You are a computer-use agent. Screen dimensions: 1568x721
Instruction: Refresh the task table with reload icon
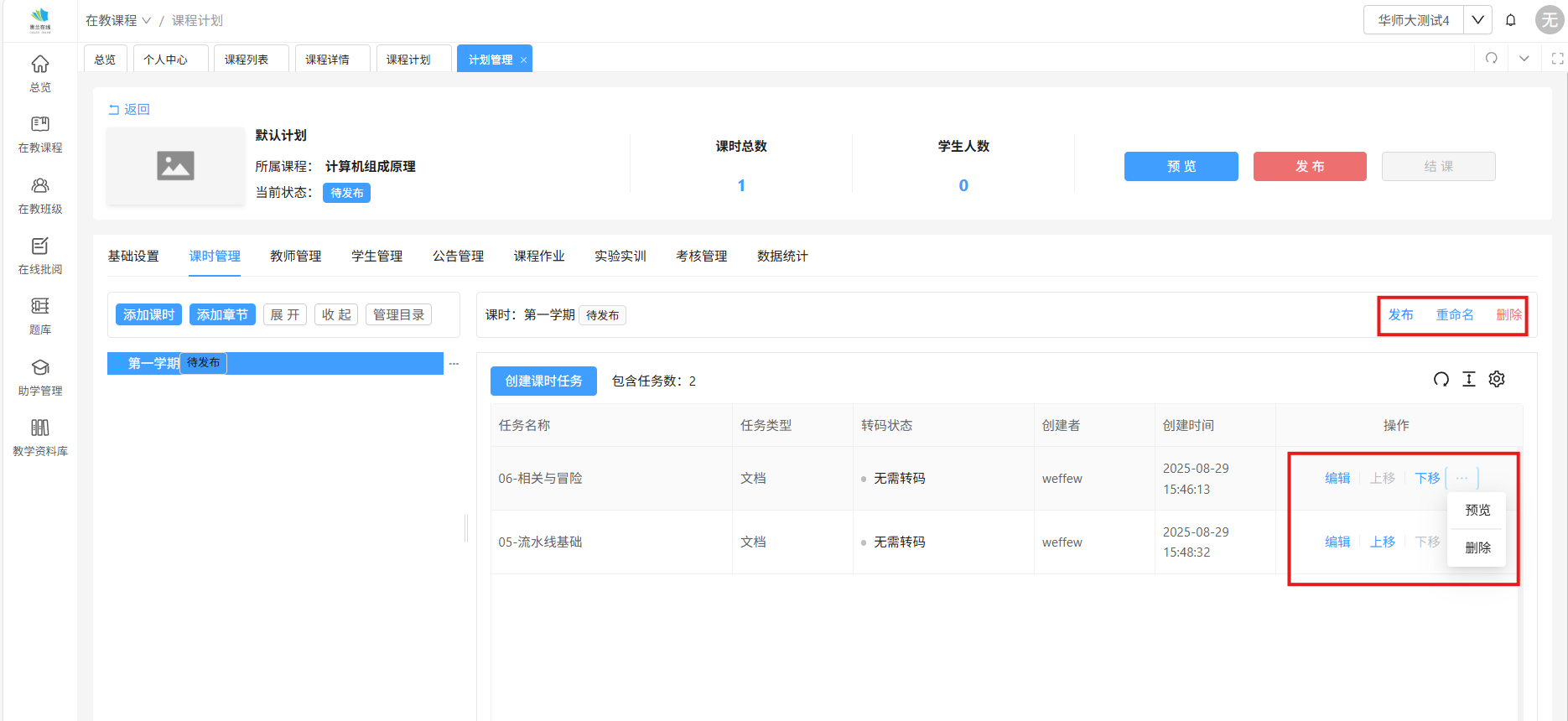(x=1441, y=380)
